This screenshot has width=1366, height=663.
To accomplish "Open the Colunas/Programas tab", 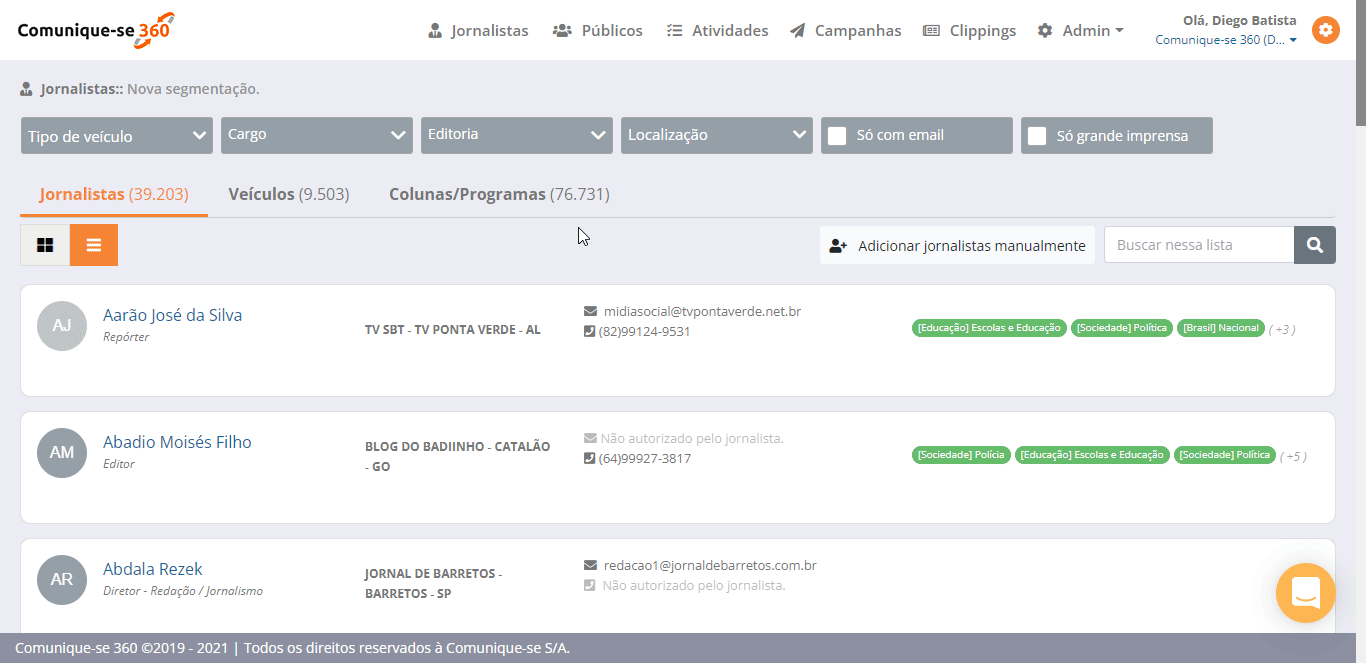I will pos(498,194).
